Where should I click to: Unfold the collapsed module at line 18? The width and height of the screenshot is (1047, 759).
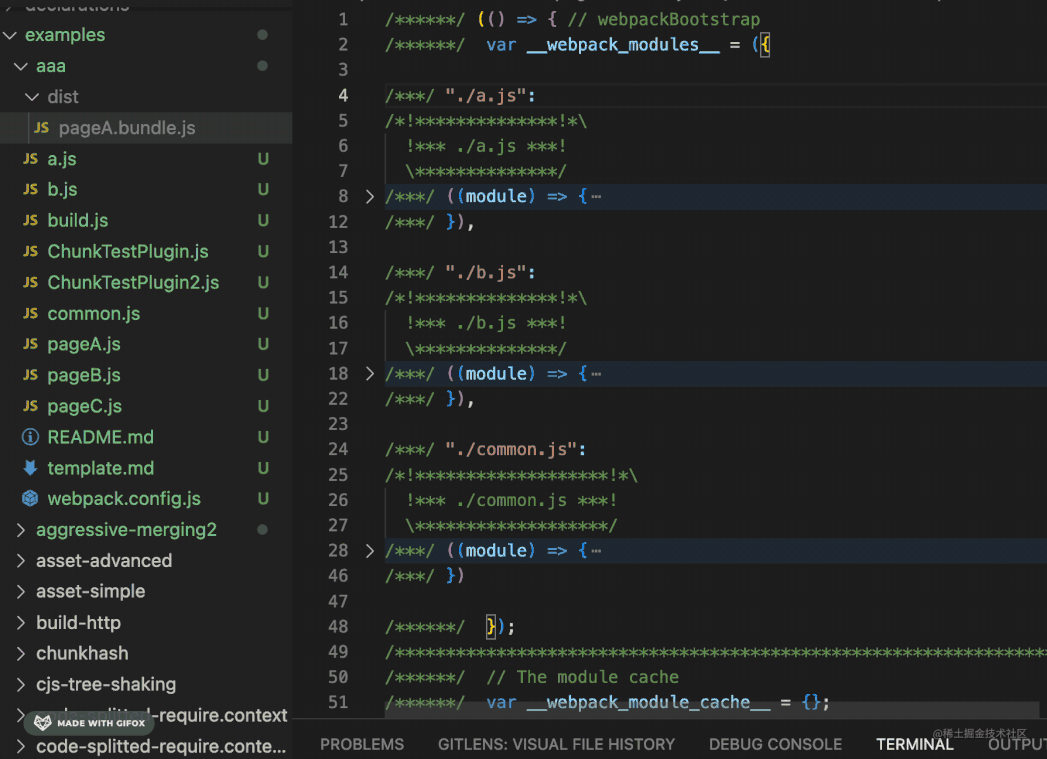370,373
